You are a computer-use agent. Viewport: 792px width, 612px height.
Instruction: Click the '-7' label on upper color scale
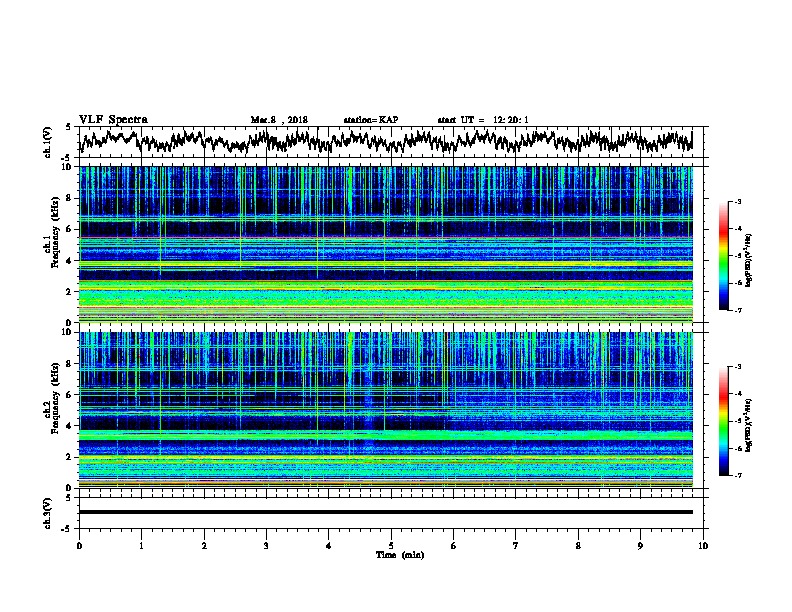[x=737, y=310]
